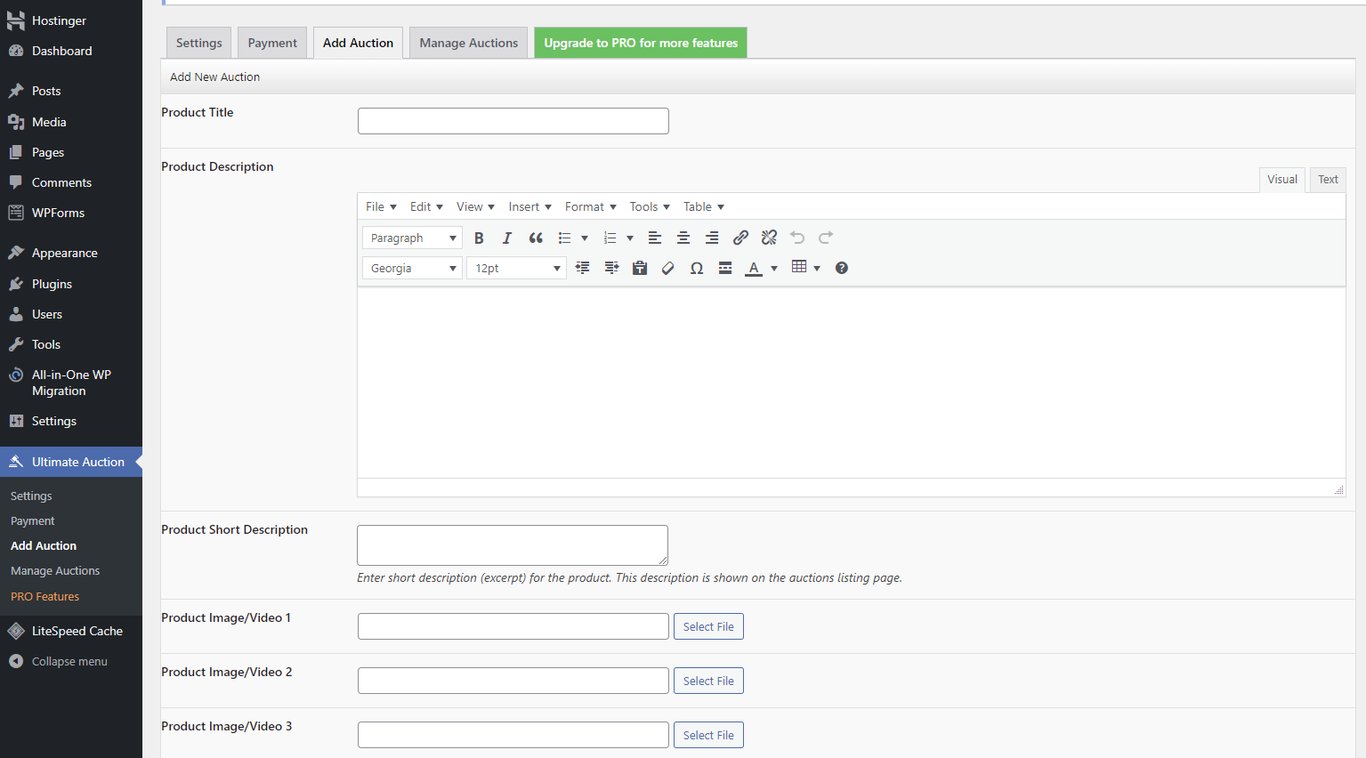Image resolution: width=1366 pixels, height=758 pixels.
Task: Insert a blockquote in the description
Action: (x=535, y=237)
